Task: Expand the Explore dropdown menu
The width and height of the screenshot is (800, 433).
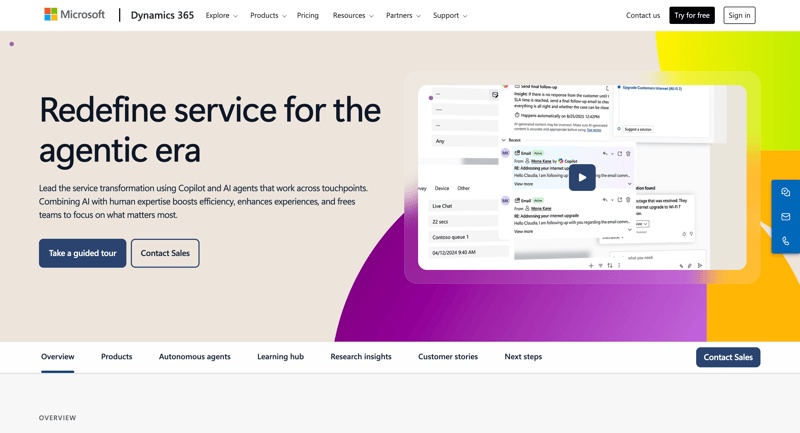Action: 221,15
